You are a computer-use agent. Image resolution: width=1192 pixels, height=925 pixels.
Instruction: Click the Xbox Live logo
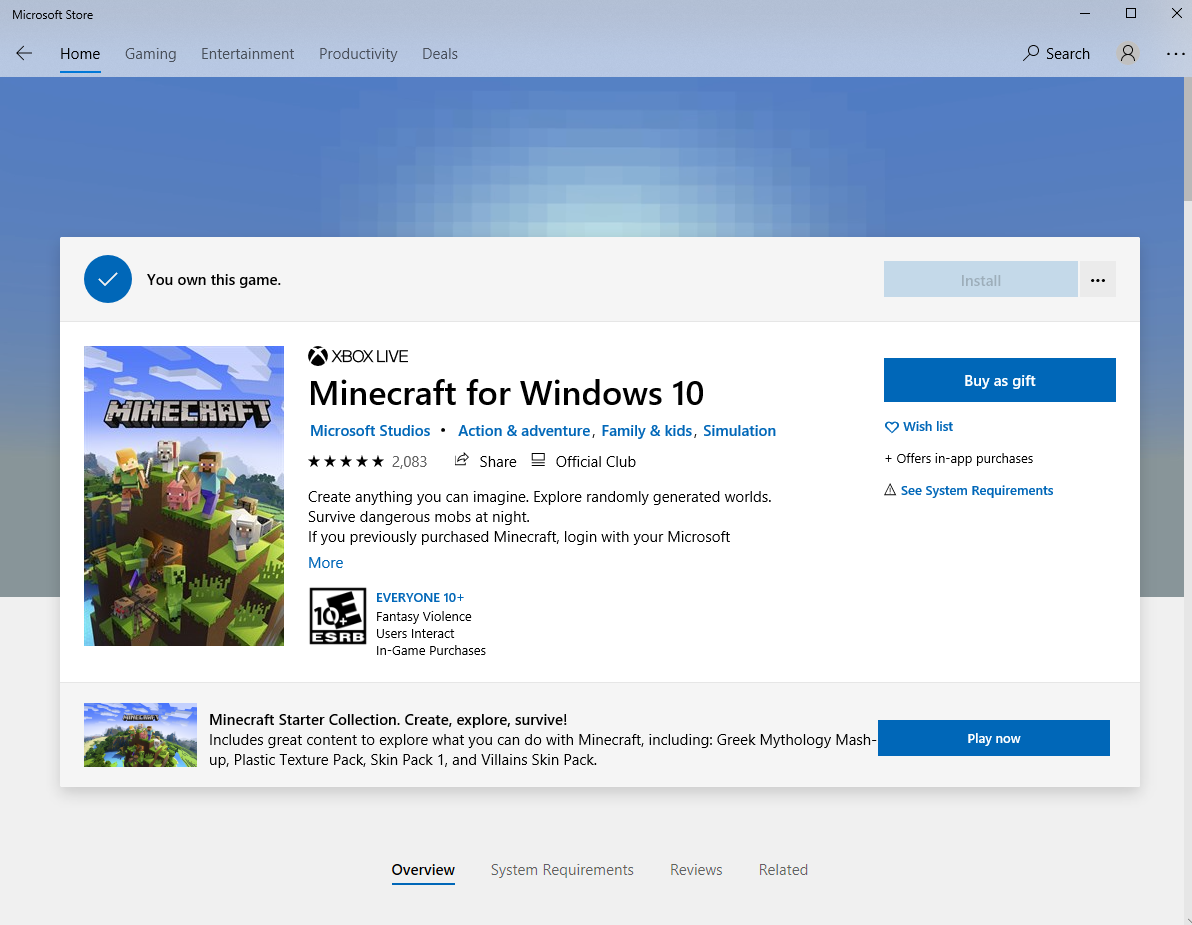pos(358,356)
